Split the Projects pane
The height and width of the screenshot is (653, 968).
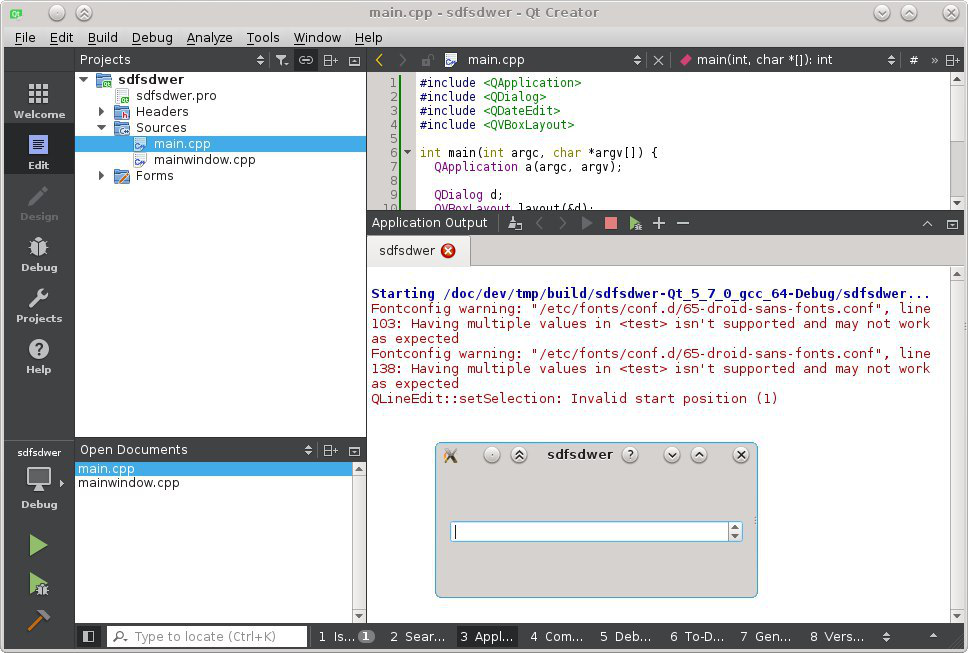point(330,60)
